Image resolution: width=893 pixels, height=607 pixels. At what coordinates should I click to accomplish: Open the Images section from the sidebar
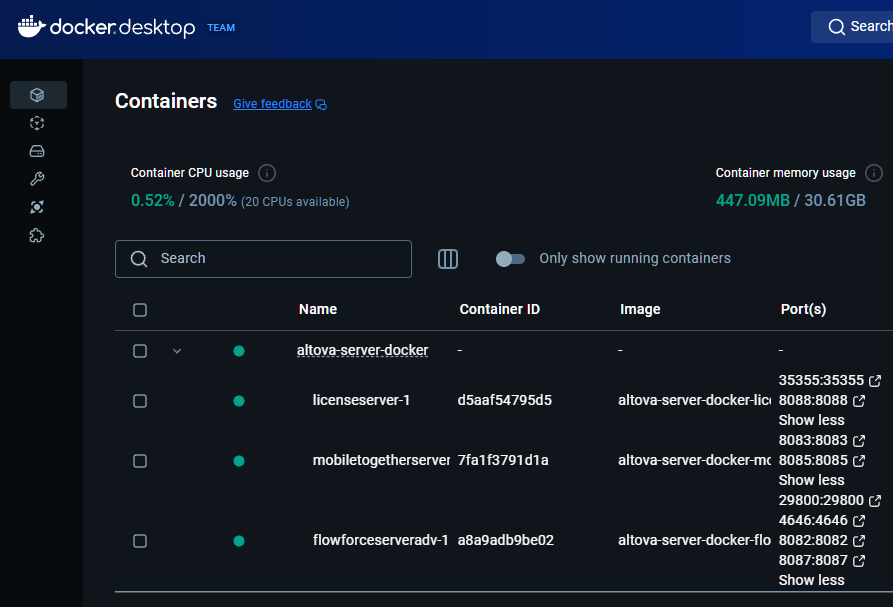[38, 122]
